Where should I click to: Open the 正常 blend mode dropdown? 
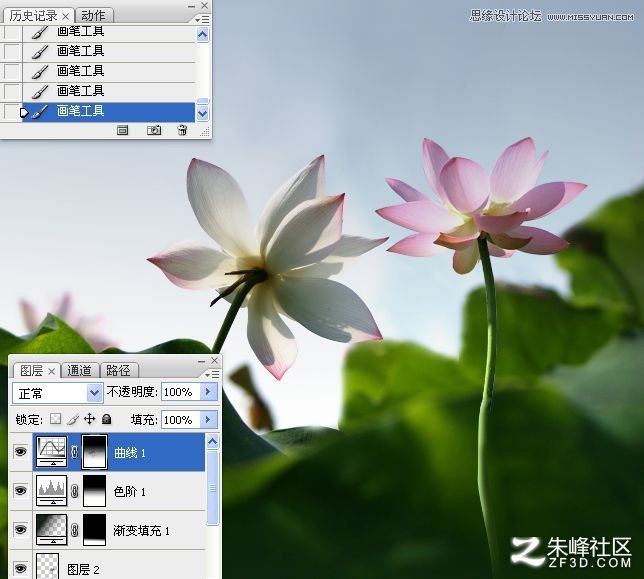(95, 393)
